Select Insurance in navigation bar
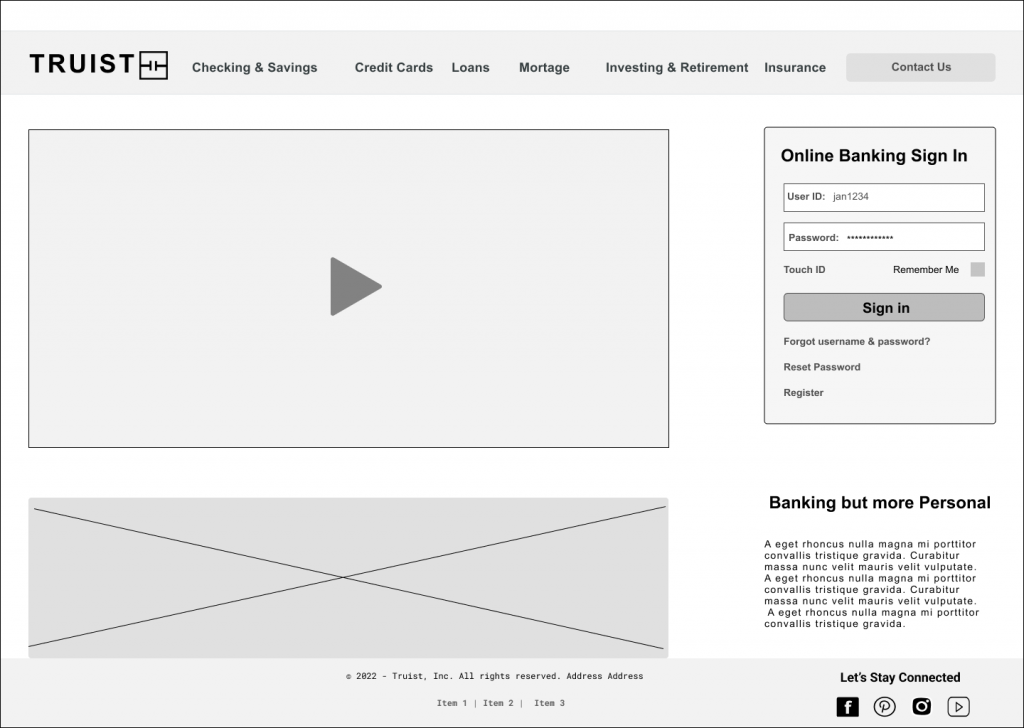Image resolution: width=1024 pixels, height=728 pixels. click(795, 68)
